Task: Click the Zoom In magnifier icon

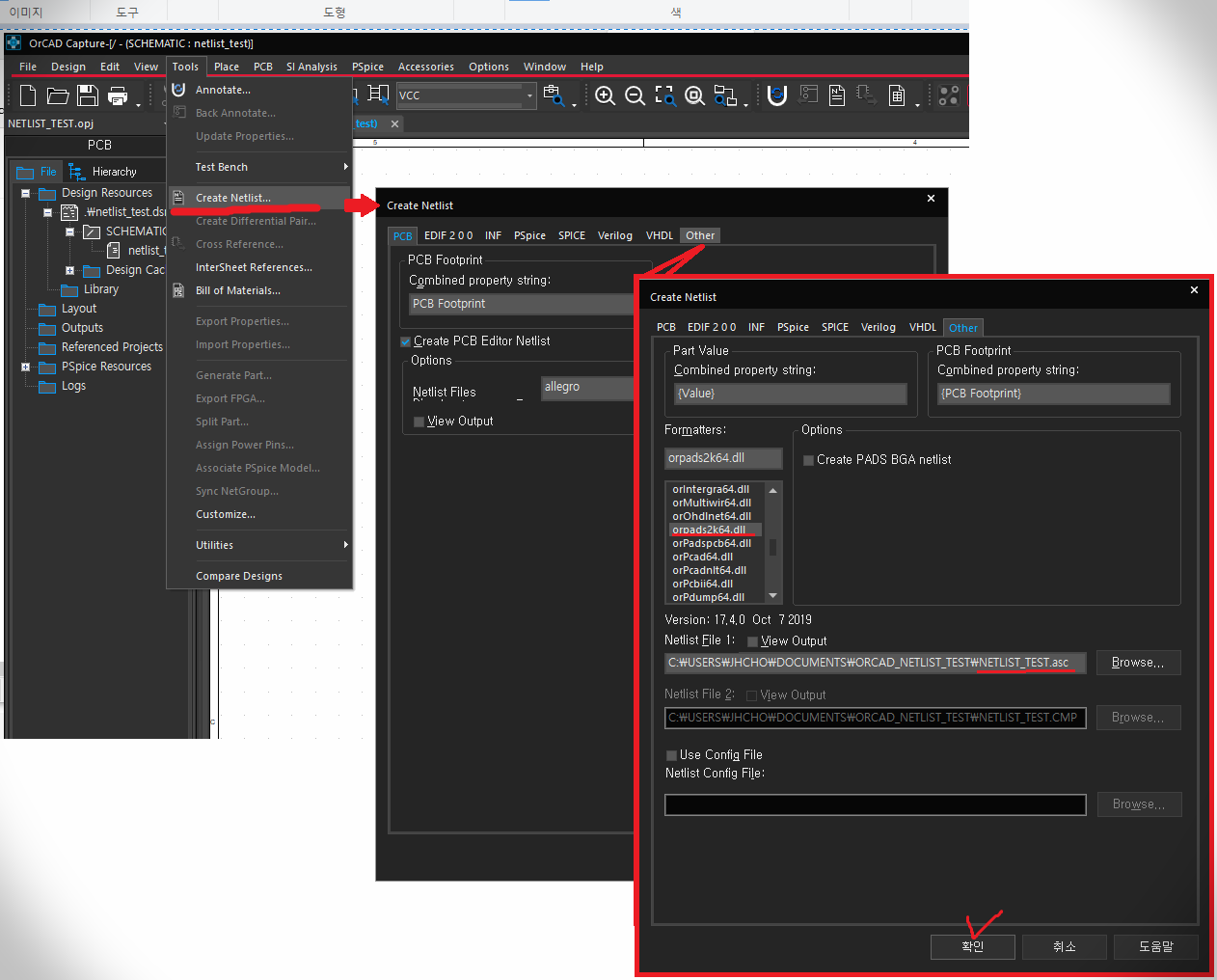Action: 605,95
